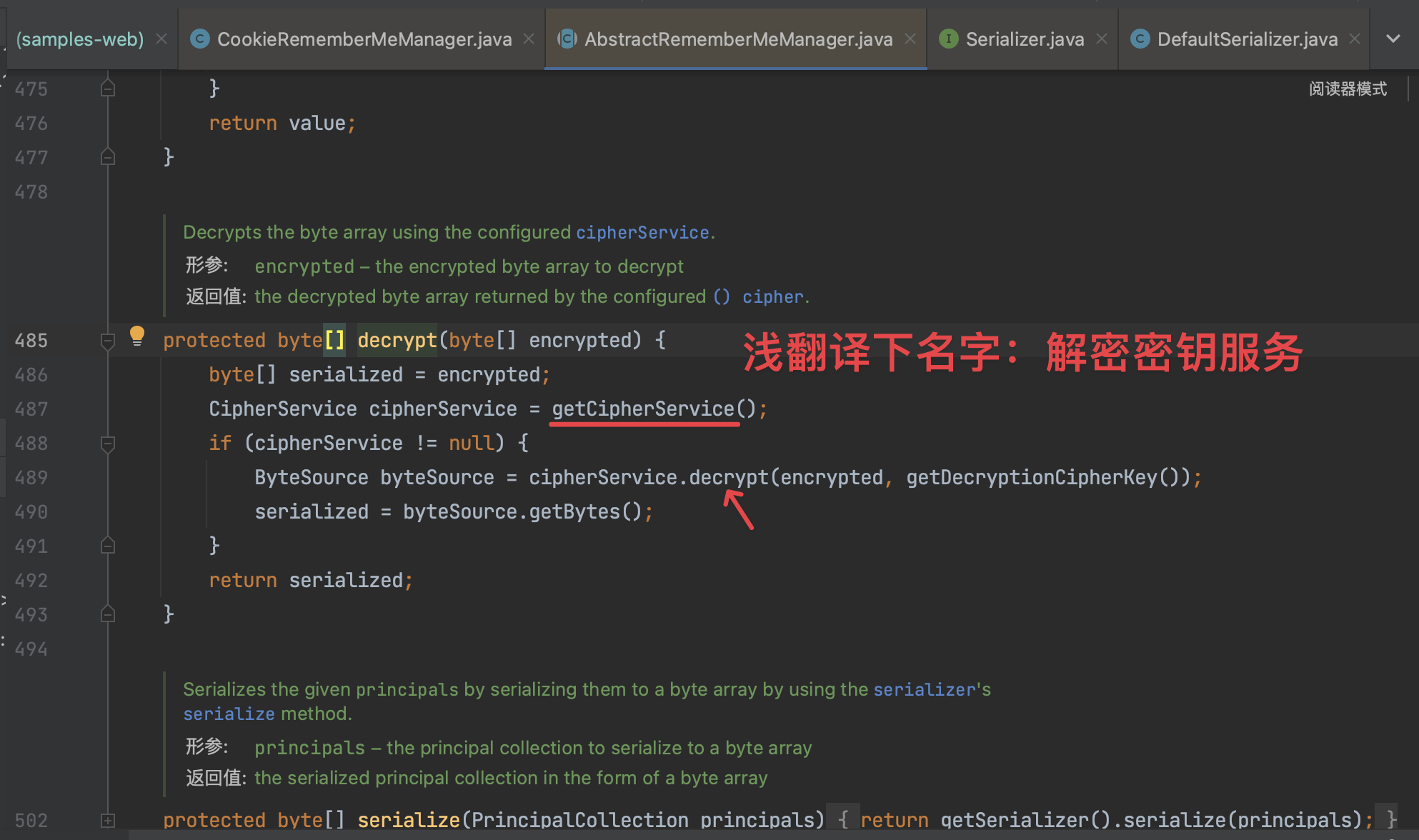Switch to the (samples-web) tab

(80, 39)
